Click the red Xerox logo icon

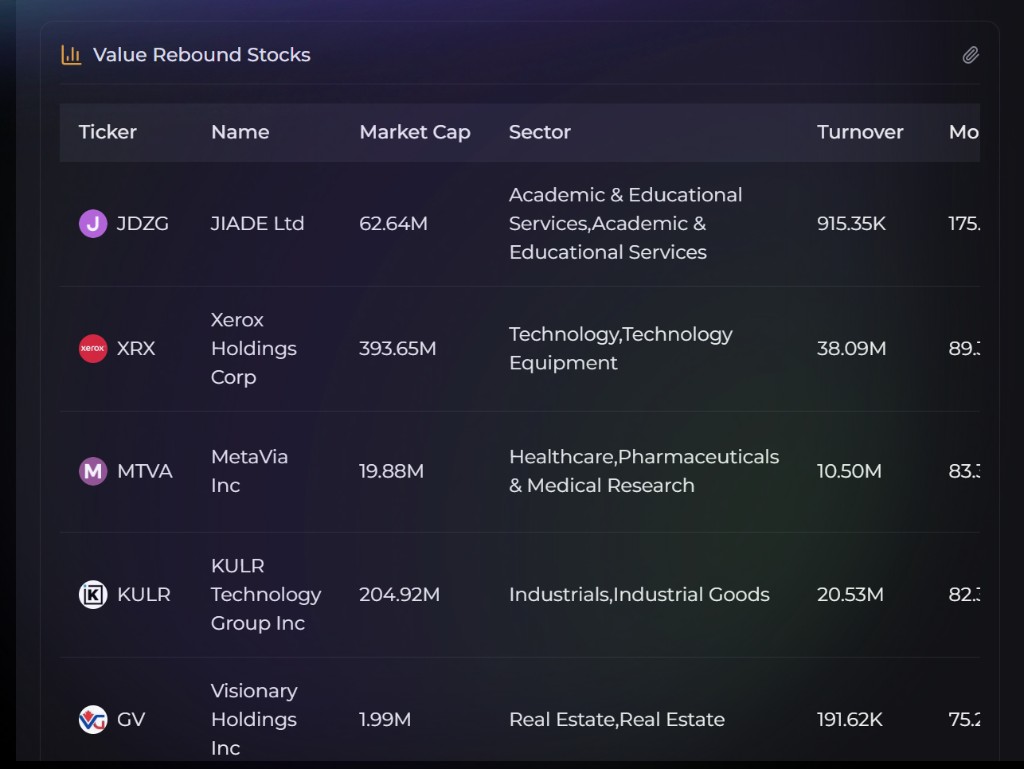(x=93, y=349)
